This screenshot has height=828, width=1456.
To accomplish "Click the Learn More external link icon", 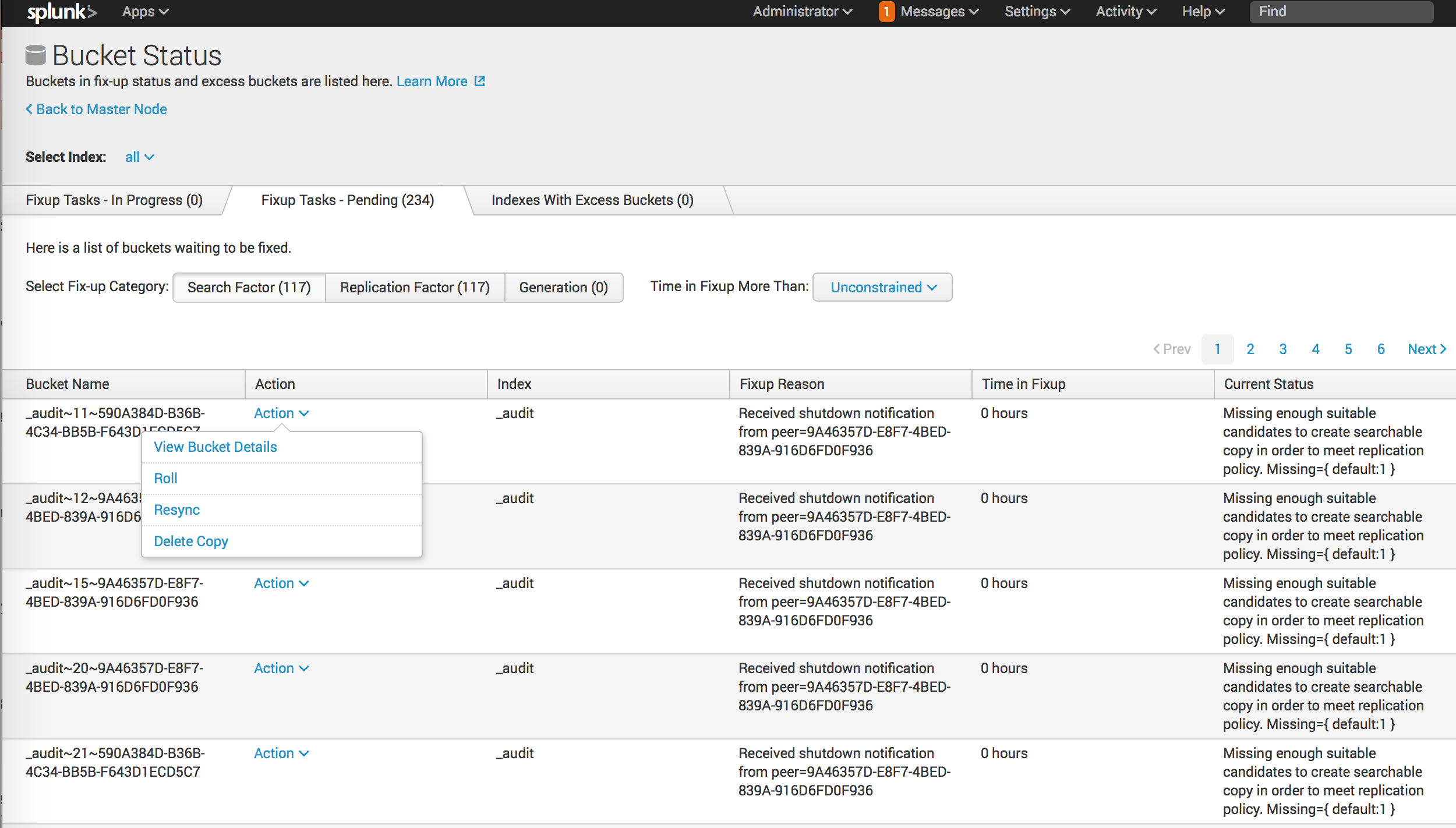I will [480, 81].
